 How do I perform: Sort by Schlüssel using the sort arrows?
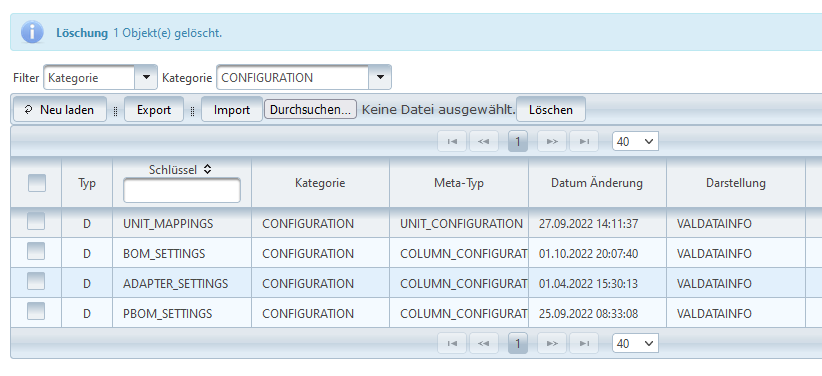207,169
